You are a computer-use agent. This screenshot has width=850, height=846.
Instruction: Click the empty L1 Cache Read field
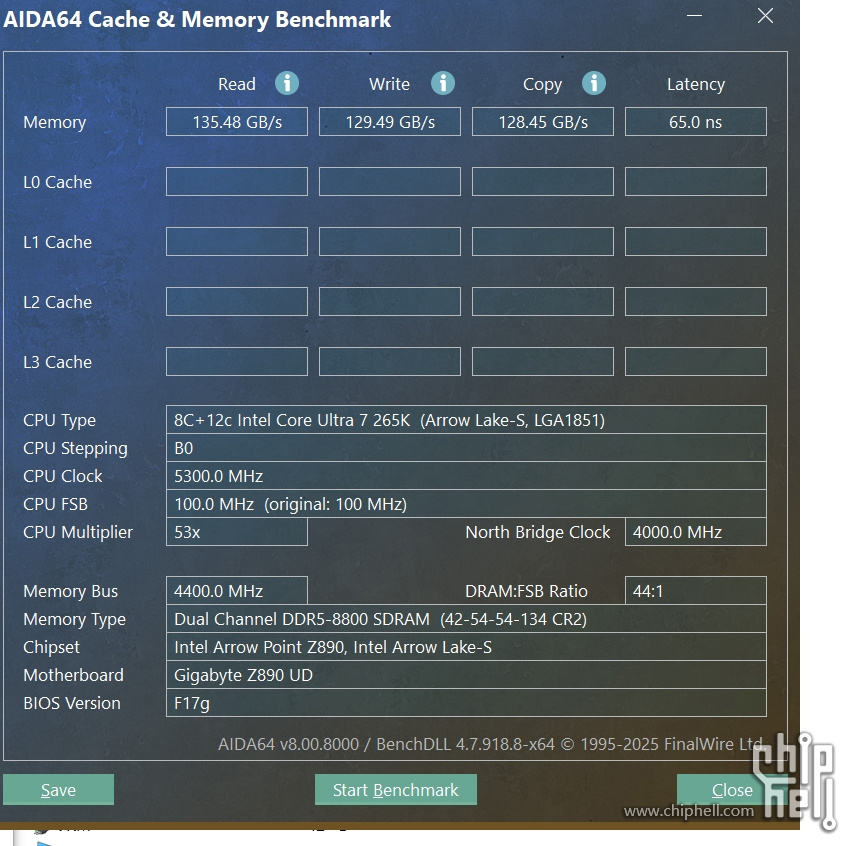tap(237, 242)
